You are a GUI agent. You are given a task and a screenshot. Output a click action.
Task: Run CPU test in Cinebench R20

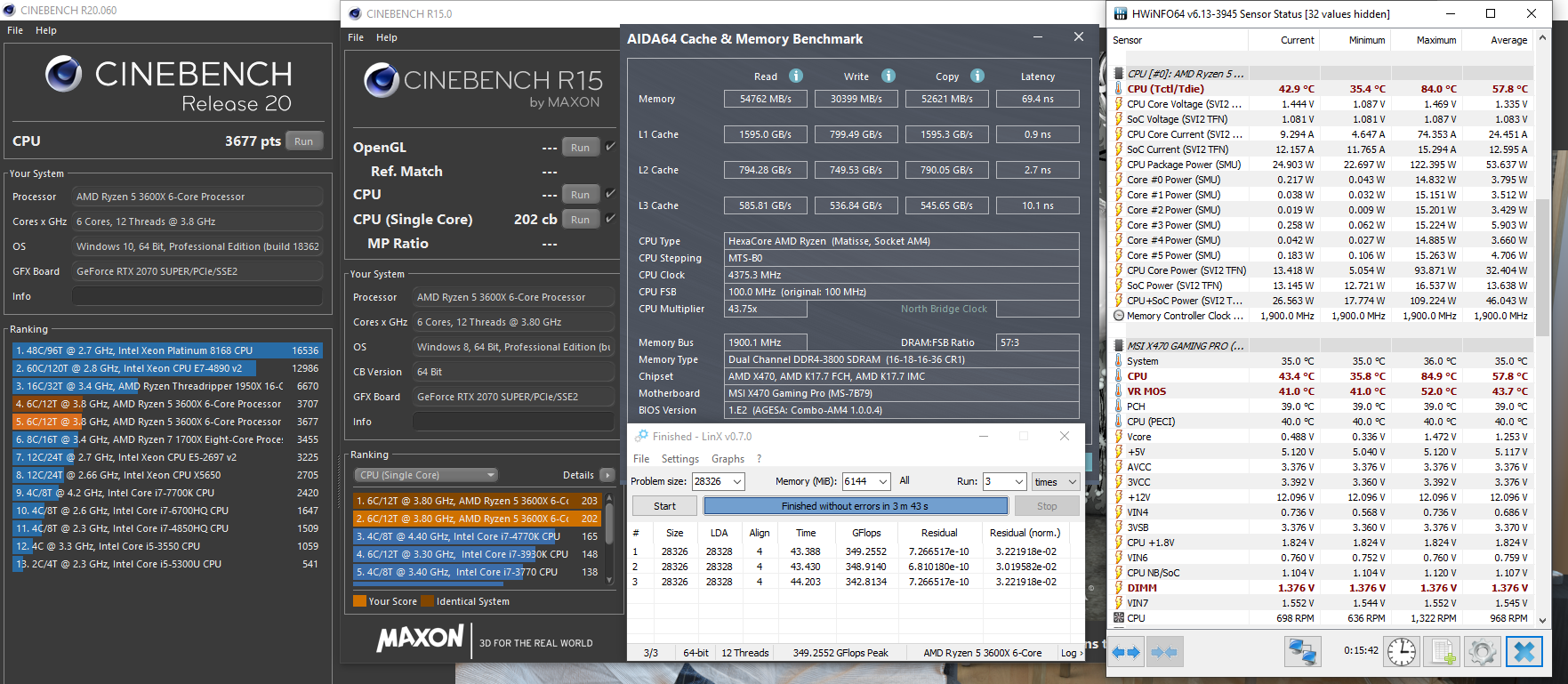tap(304, 141)
